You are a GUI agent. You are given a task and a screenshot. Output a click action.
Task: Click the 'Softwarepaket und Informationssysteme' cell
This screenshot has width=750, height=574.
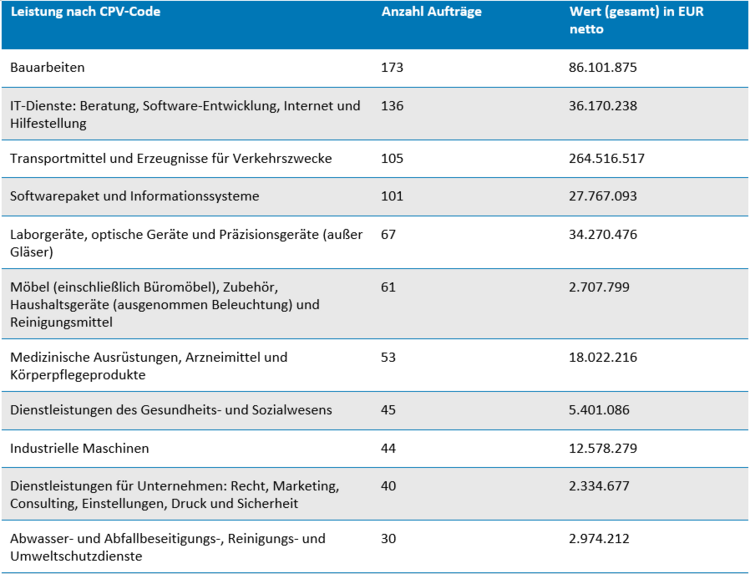(134, 196)
